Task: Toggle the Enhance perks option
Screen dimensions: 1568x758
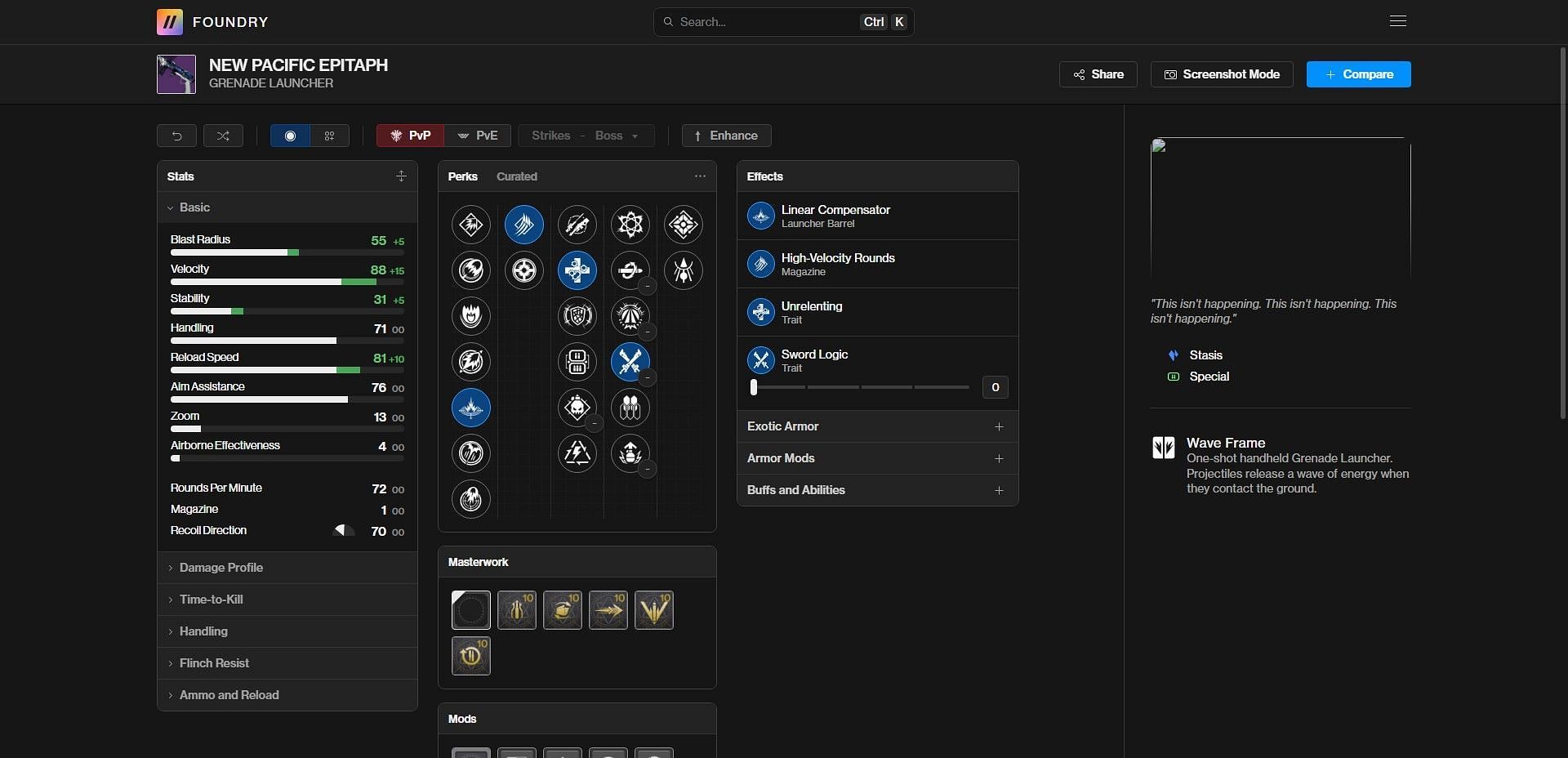Action: [727, 136]
